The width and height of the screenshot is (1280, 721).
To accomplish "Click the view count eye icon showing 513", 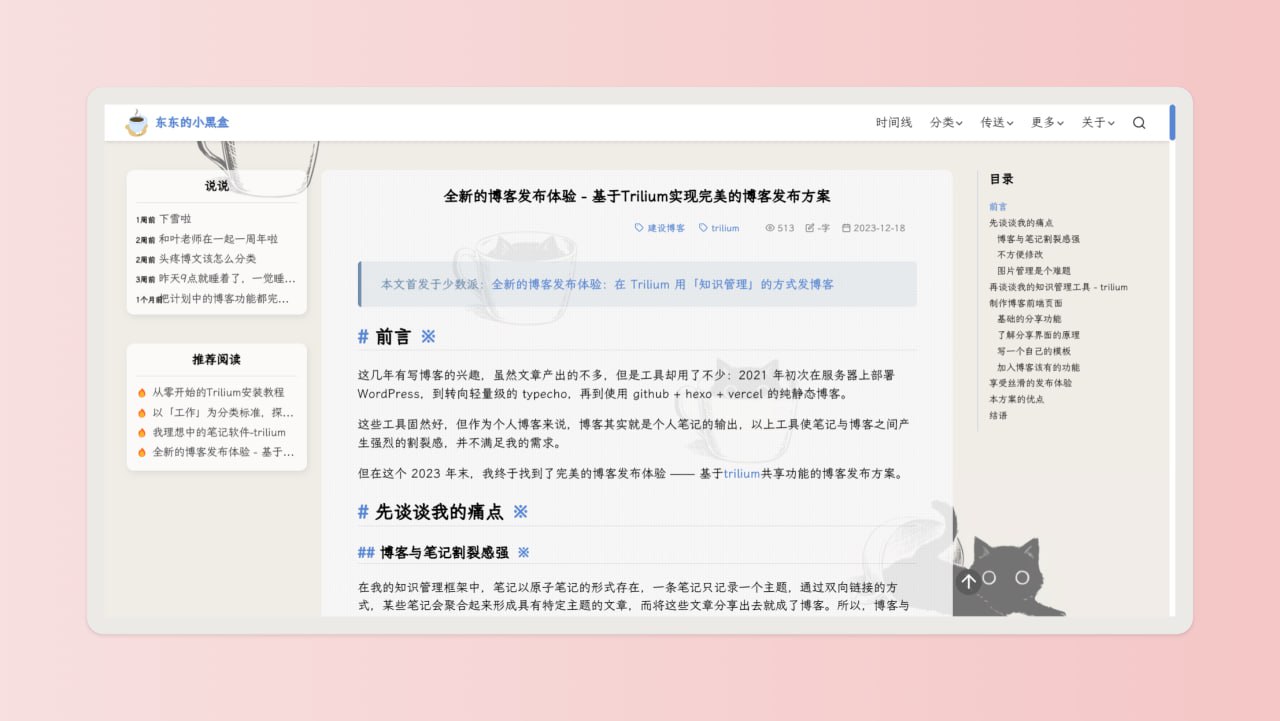I will point(768,227).
